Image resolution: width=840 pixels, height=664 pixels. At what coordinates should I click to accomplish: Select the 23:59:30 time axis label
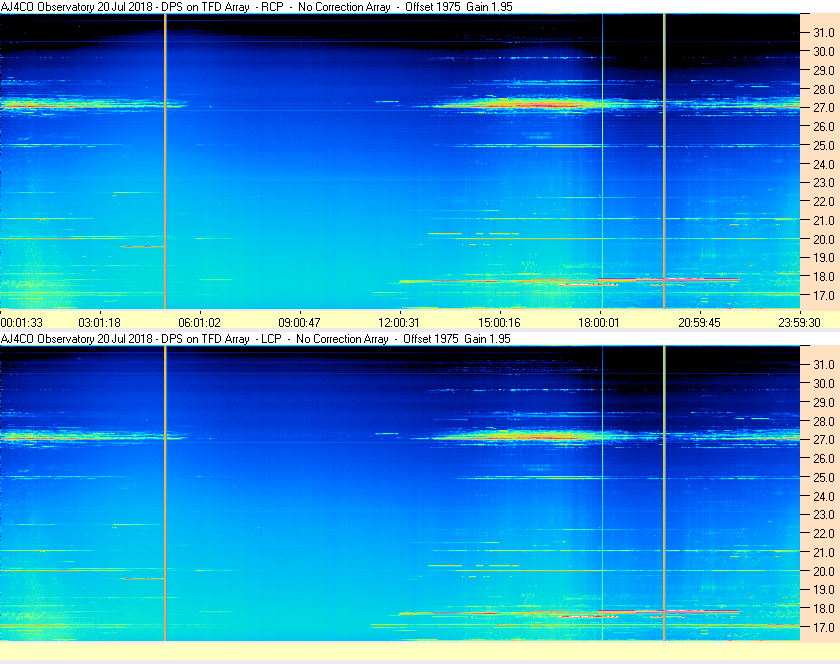799,323
